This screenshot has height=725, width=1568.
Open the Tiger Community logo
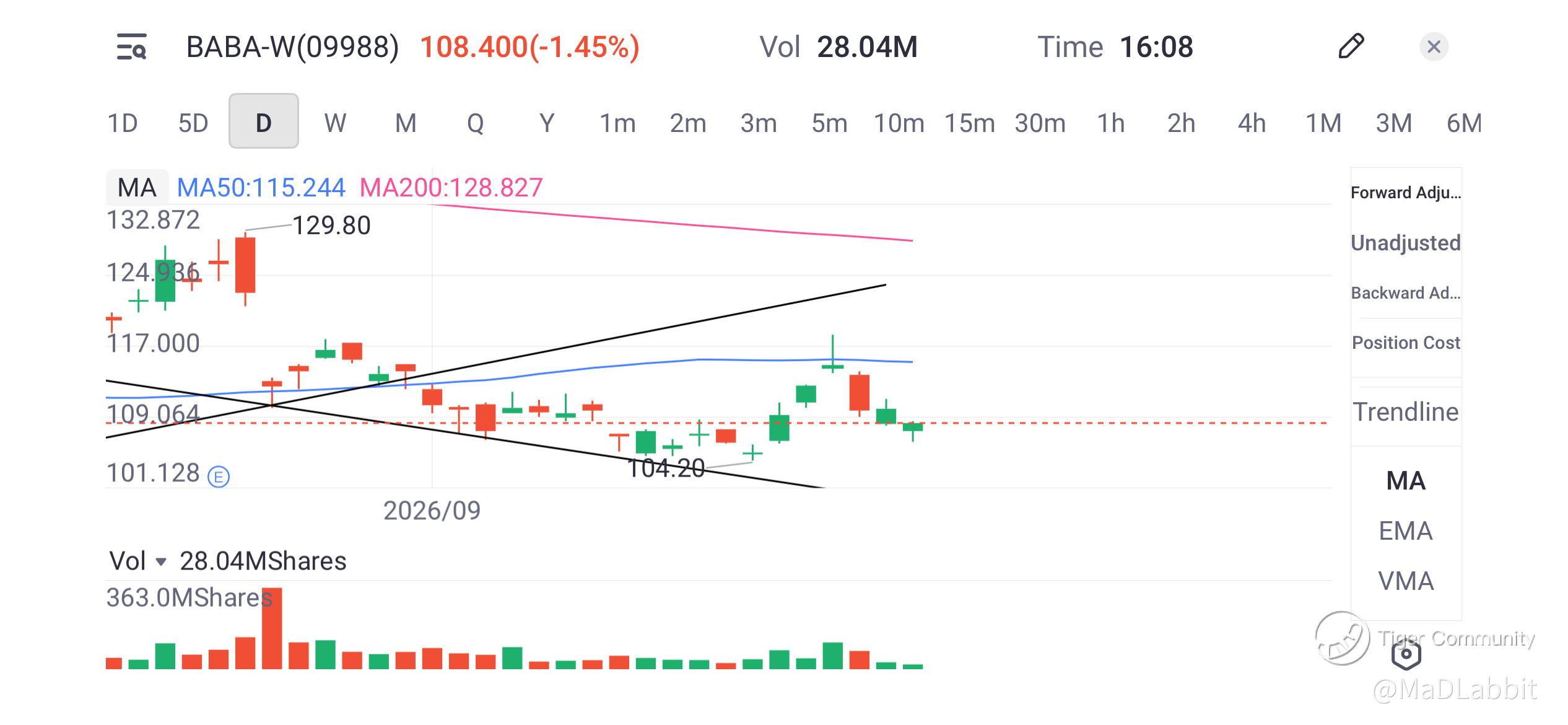pos(1343,638)
